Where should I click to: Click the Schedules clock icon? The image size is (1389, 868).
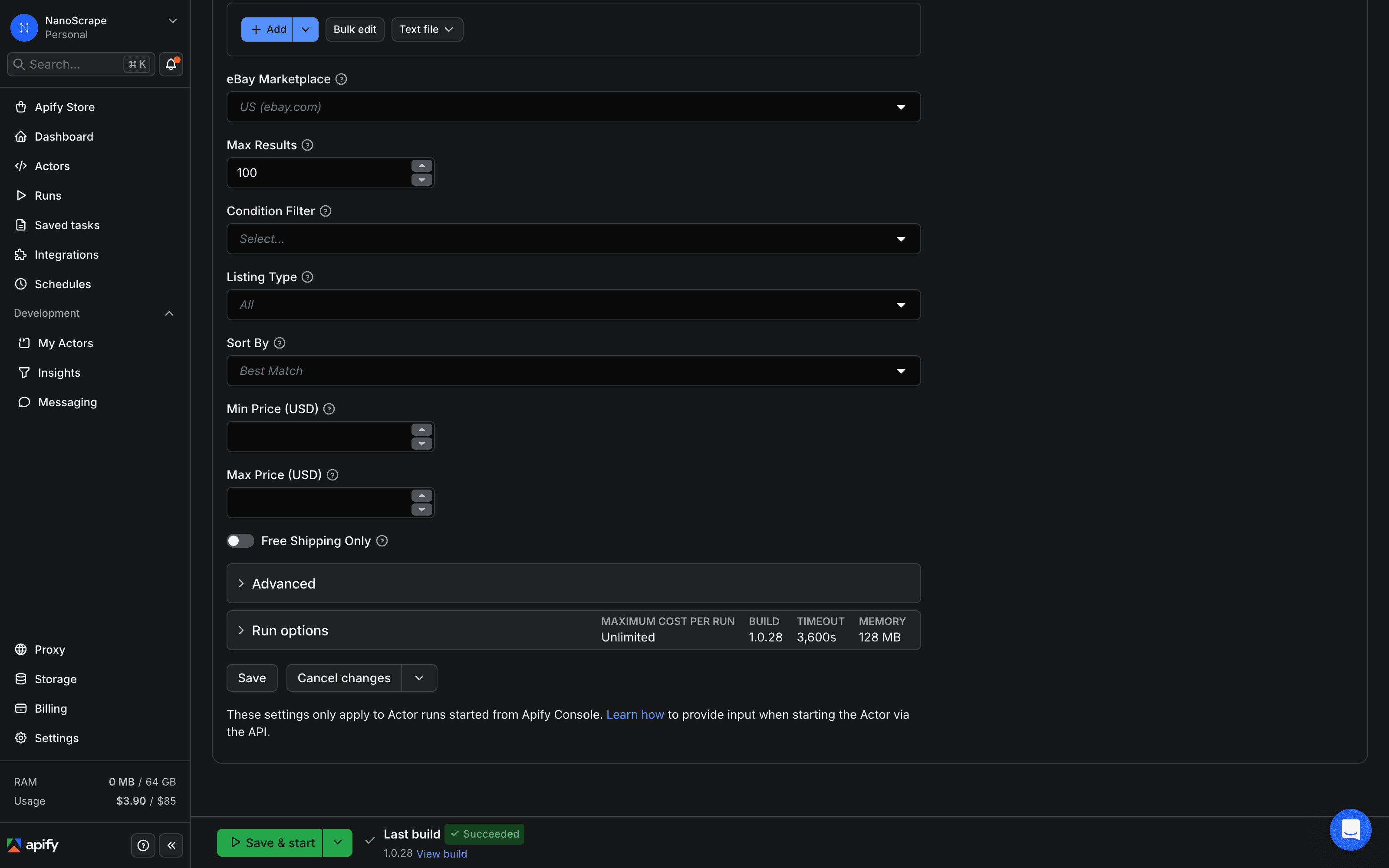[21, 284]
